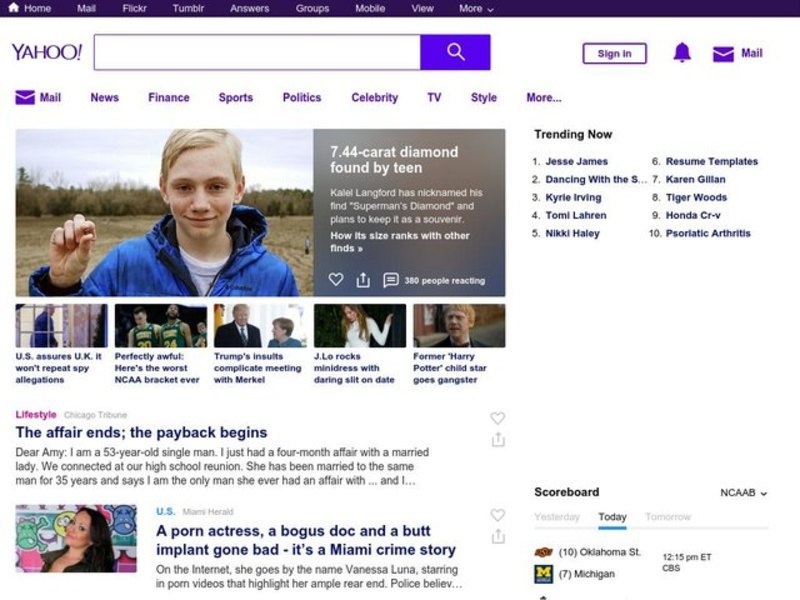Heart the 'affair ends' Lifestyle article
This screenshot has width=800, height=600.
coord(497,418)
